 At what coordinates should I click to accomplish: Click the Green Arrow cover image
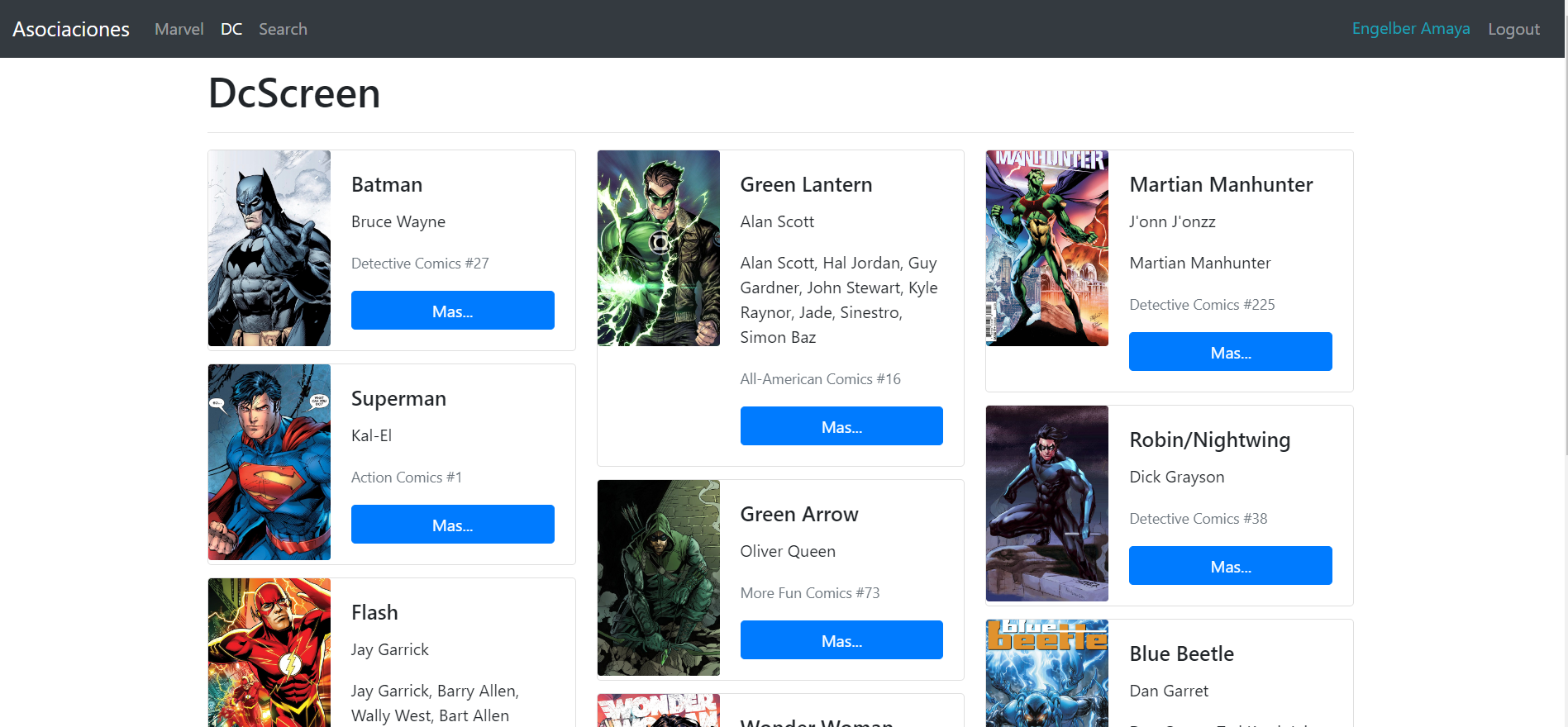click(659, 577)
